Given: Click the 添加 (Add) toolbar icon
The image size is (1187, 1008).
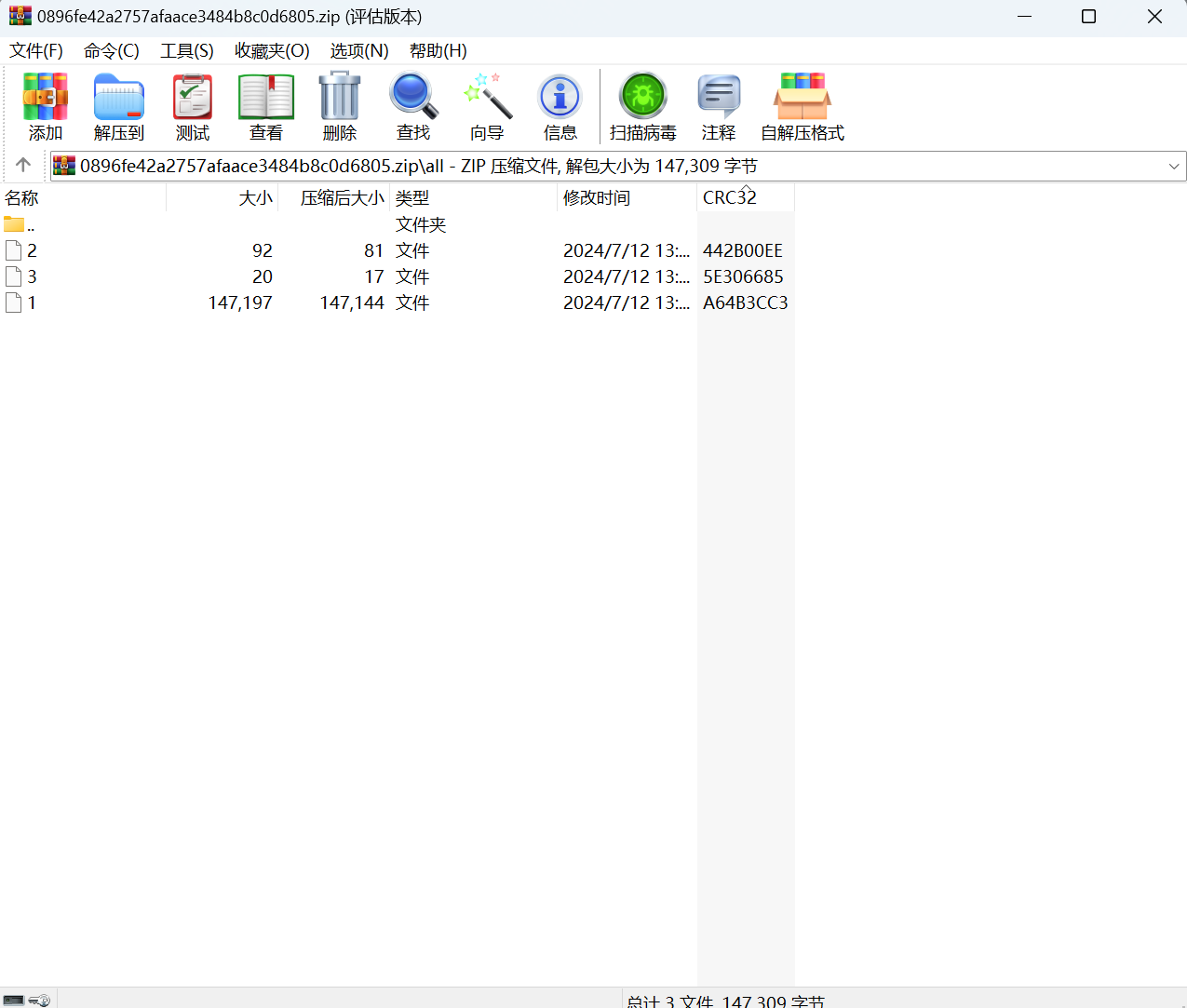Looking at the screenshot, I should 46,97.
